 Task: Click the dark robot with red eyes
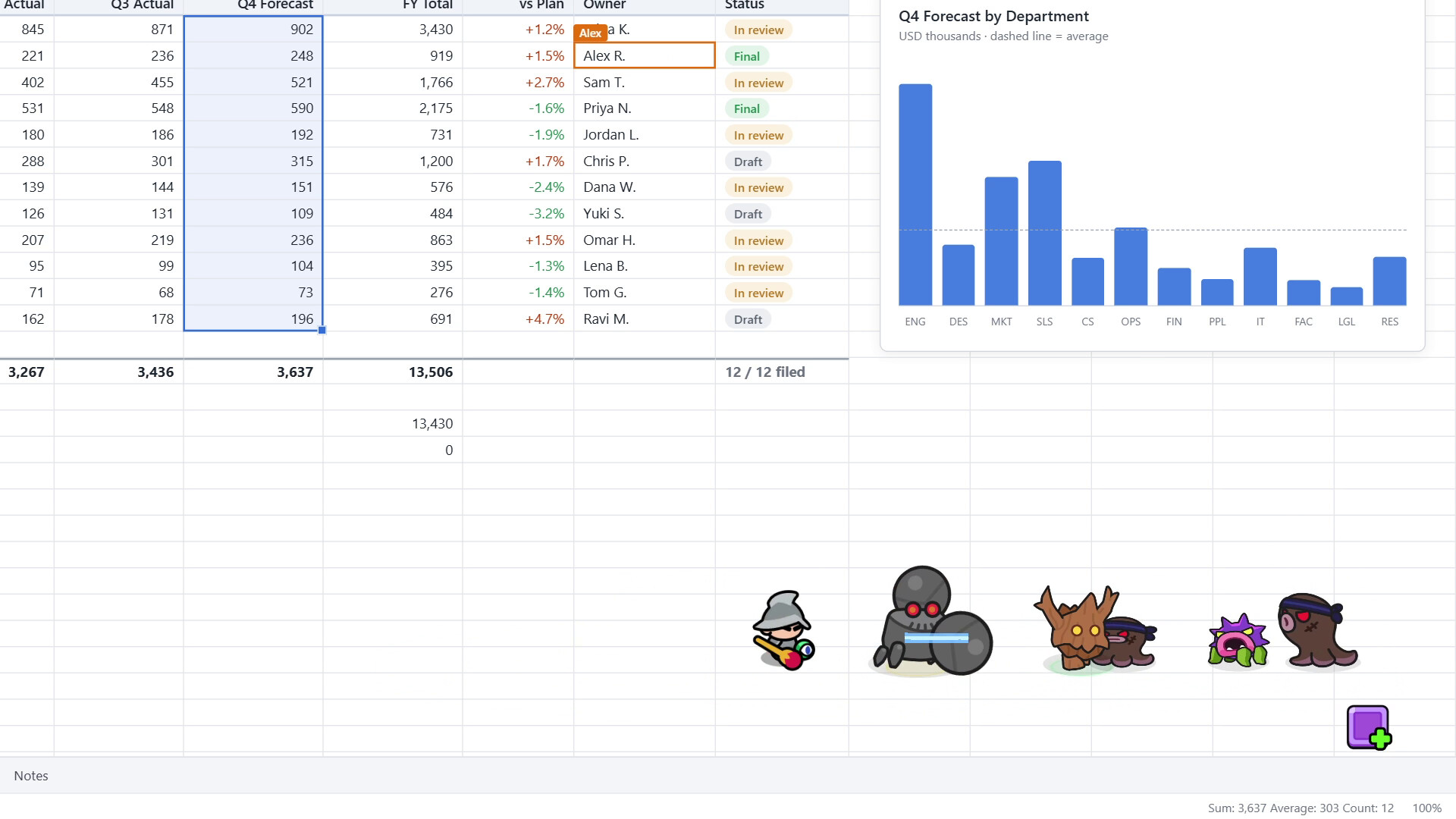pyautogui.click(x=931, y=621)
